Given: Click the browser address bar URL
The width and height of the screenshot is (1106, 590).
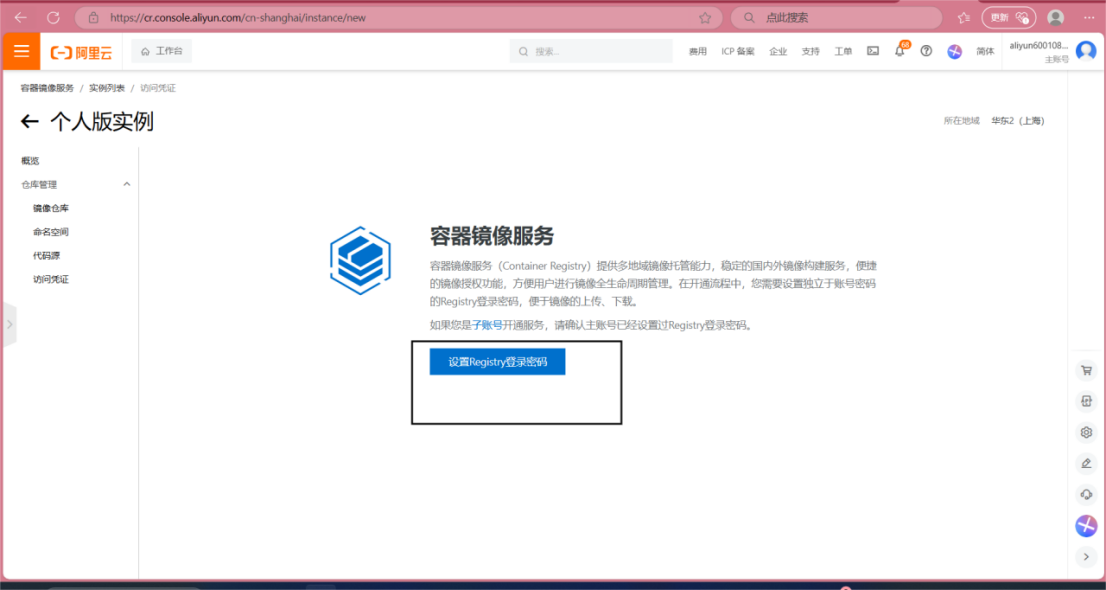Looking at the screenshot, I should tap(238, 18).
